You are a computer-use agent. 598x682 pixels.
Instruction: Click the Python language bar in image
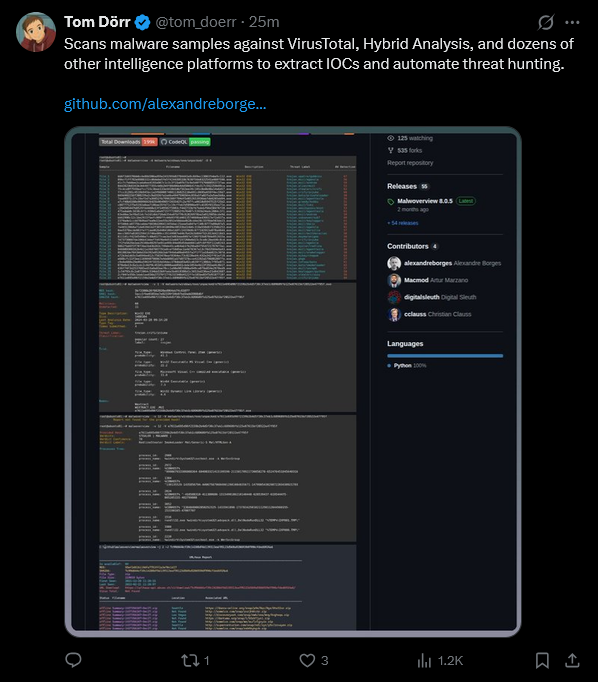tap(444, 356)
